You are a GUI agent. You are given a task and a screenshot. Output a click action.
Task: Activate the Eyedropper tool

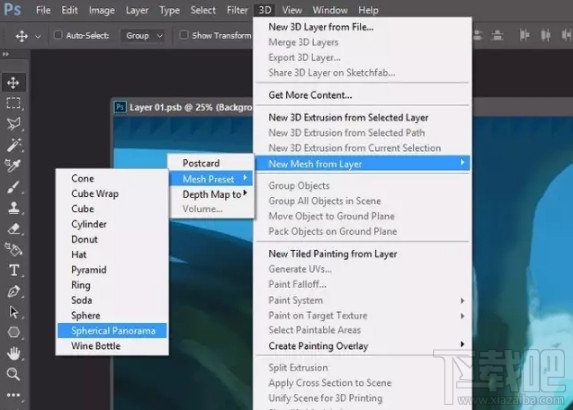point(14,166)
